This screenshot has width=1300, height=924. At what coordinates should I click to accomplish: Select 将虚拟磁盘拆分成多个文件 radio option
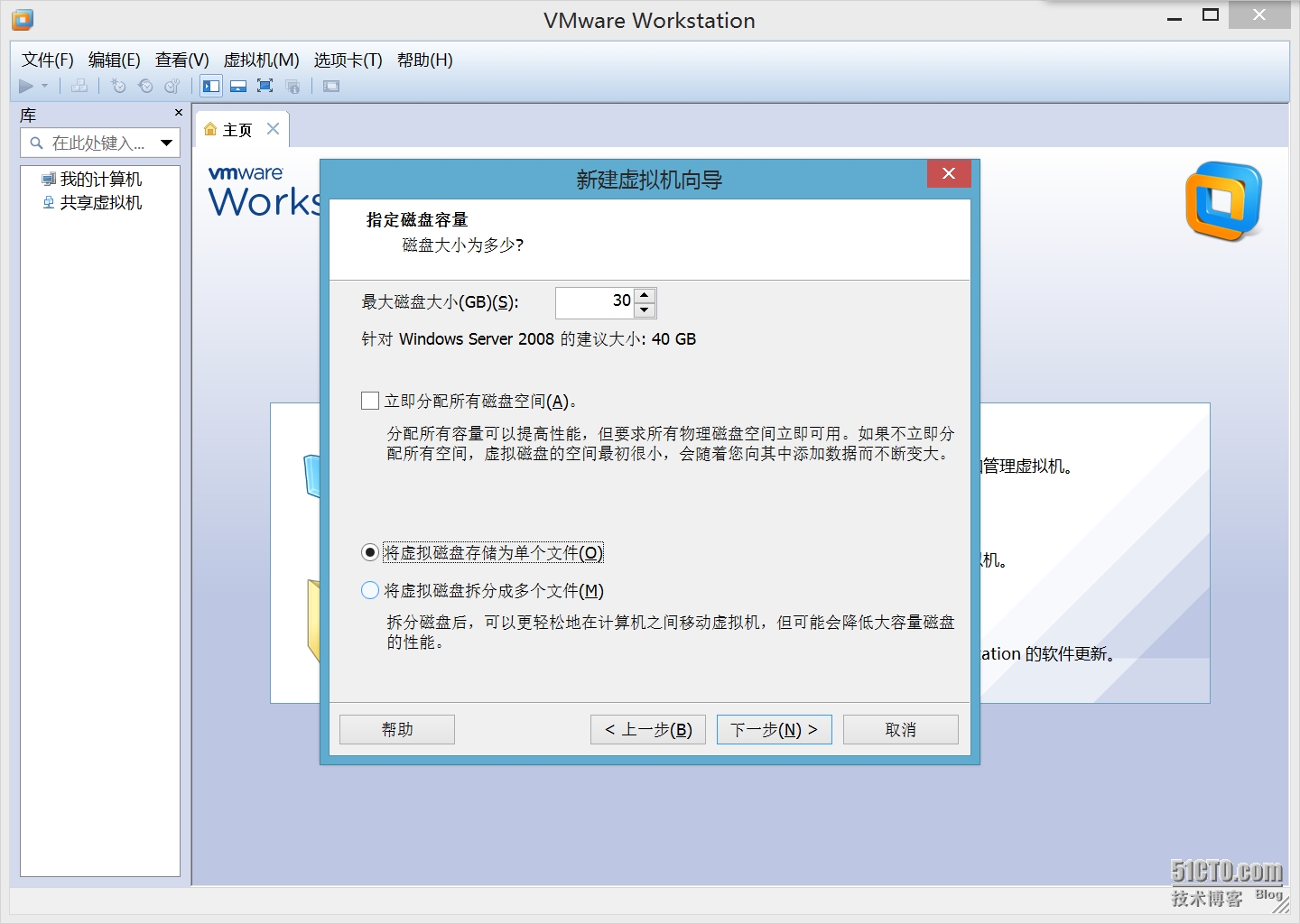(370, 590)
